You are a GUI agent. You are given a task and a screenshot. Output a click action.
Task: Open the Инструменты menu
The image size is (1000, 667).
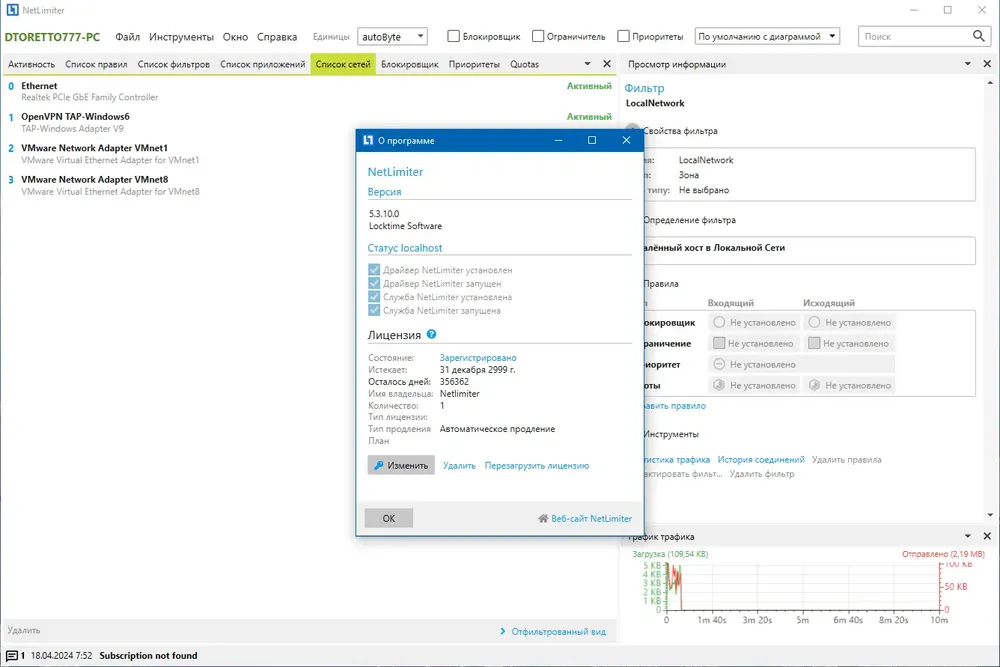coord(181,37)
